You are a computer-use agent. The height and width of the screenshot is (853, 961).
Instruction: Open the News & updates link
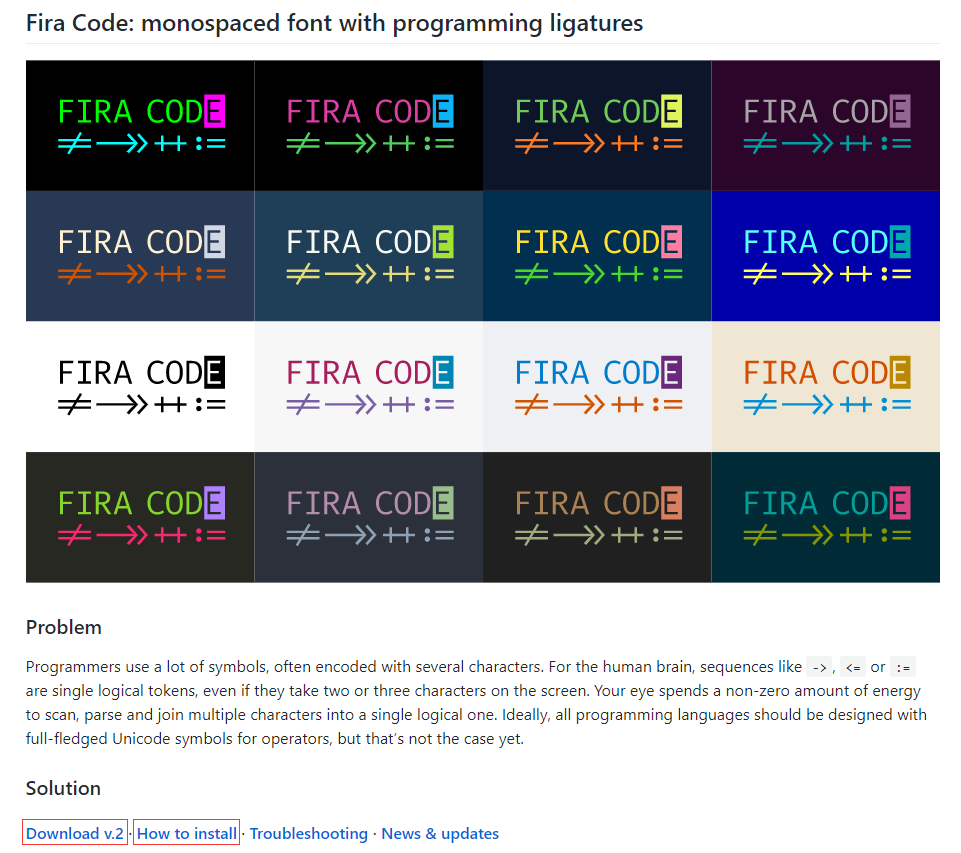tap(440, 832)
